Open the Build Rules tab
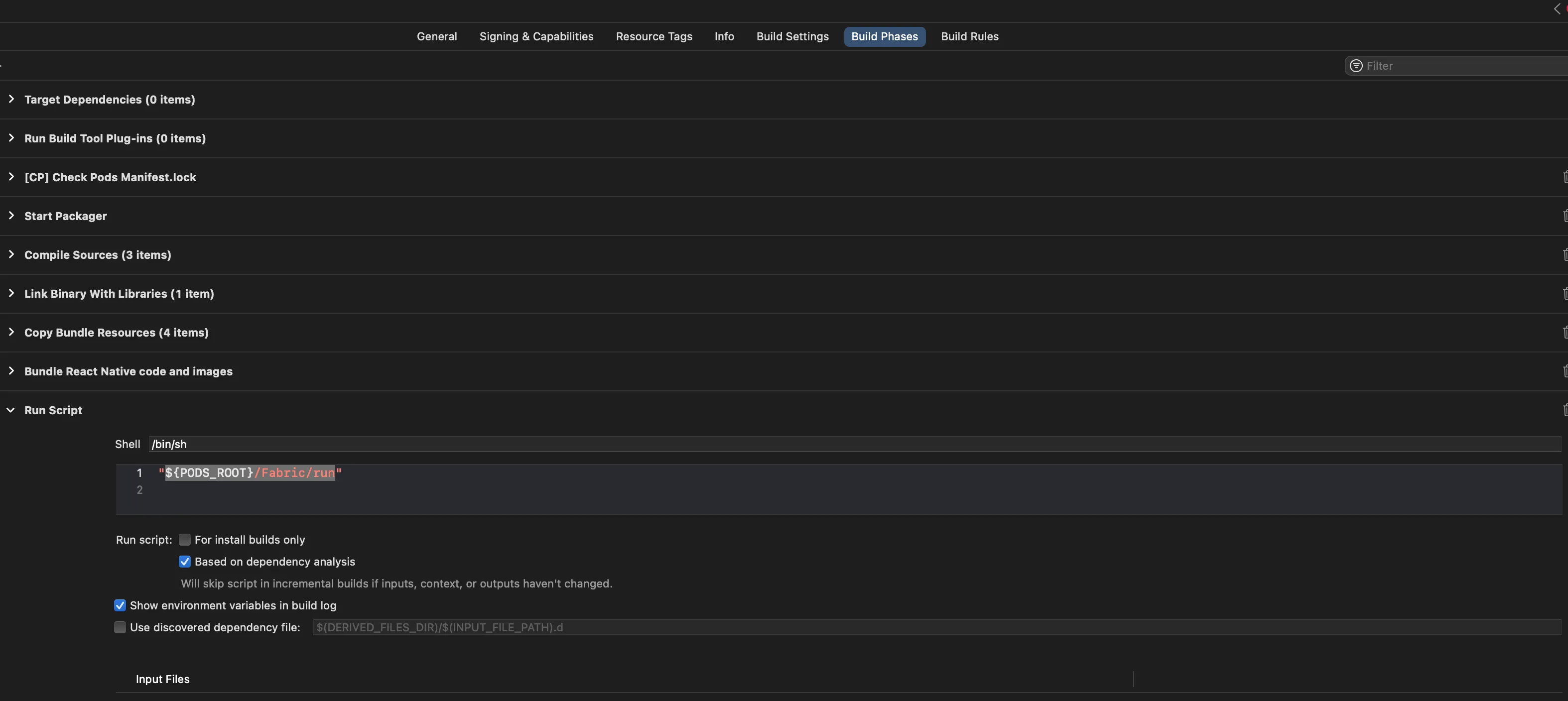Image resolution: width=1568 pixels, height=701 pixels. point(969,36)
